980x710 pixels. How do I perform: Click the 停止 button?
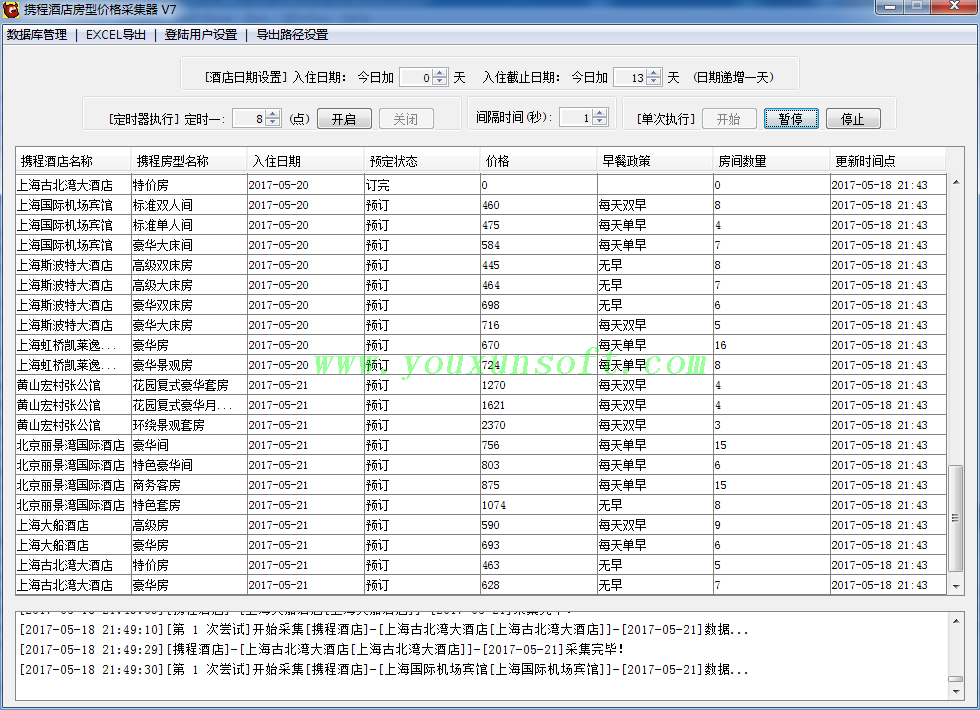click(853, 119)
